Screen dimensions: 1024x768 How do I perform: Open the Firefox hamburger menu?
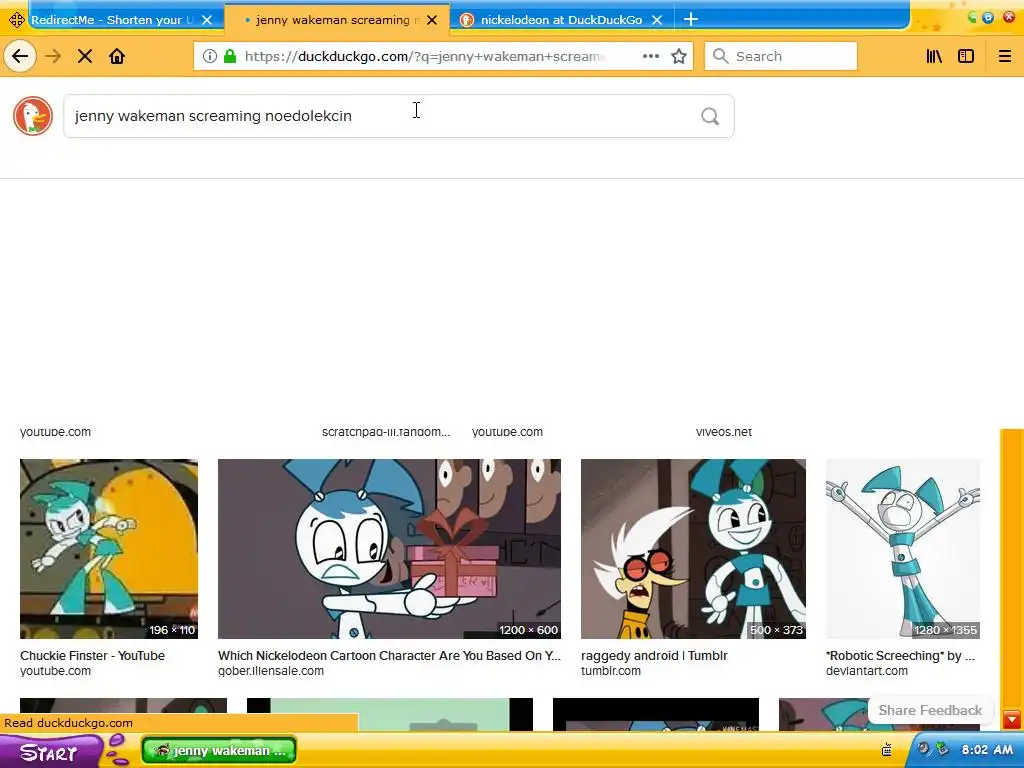(1005, 56)
